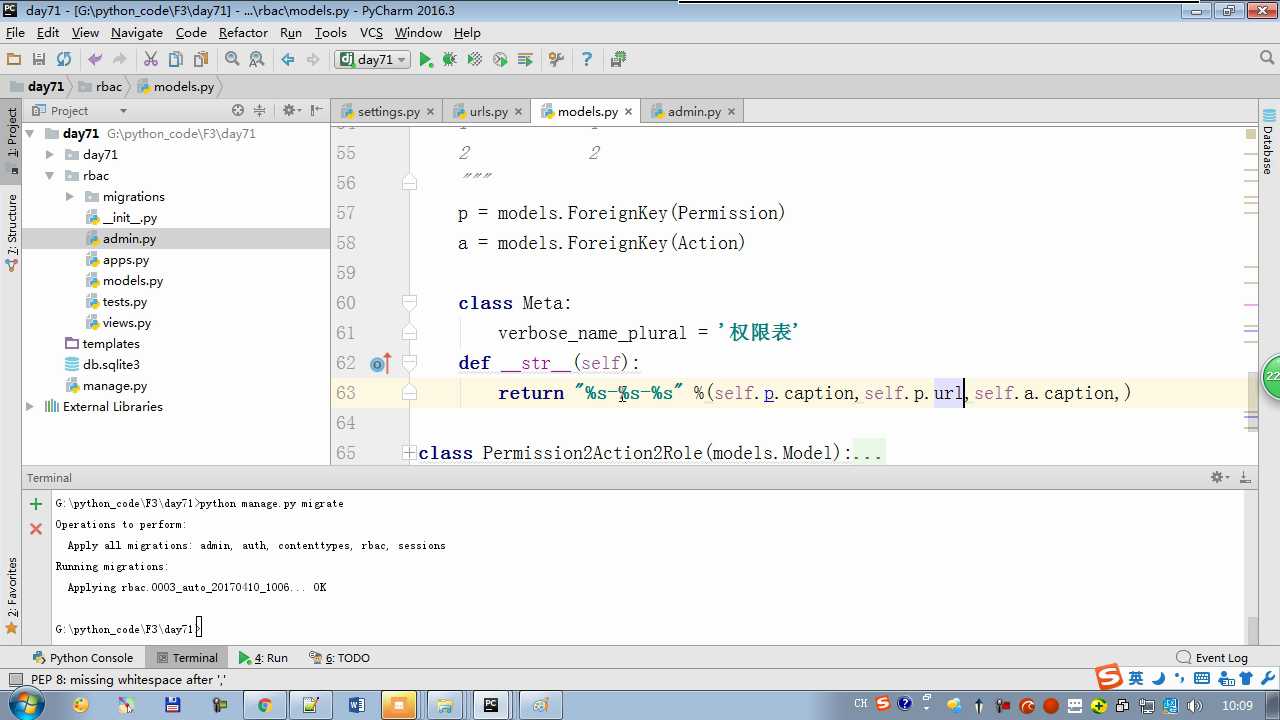Toggle the Database side panel

(x=1267, y=141)
